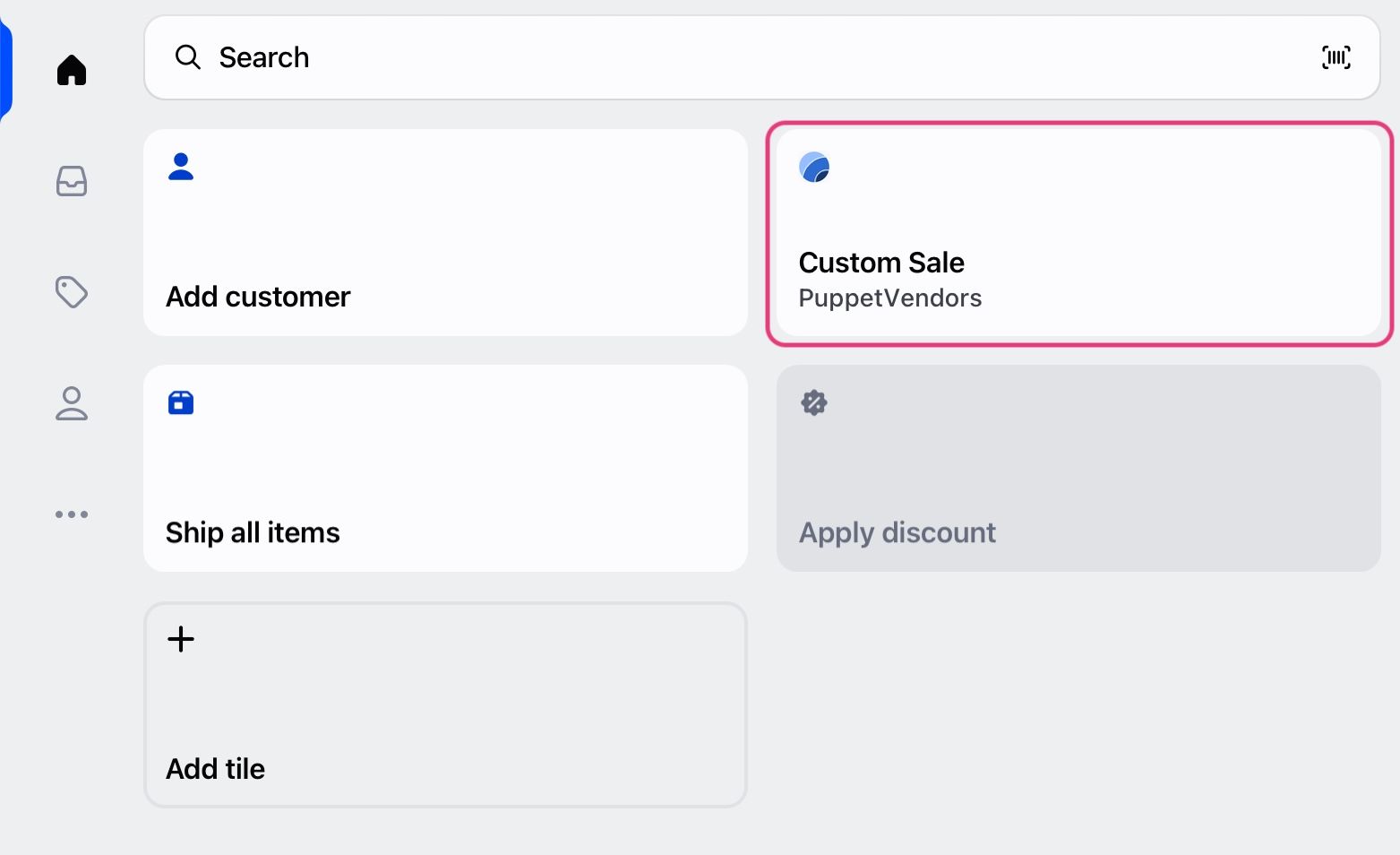
Task: Click the magnifying glass search icon
Action: click(188, 57)
